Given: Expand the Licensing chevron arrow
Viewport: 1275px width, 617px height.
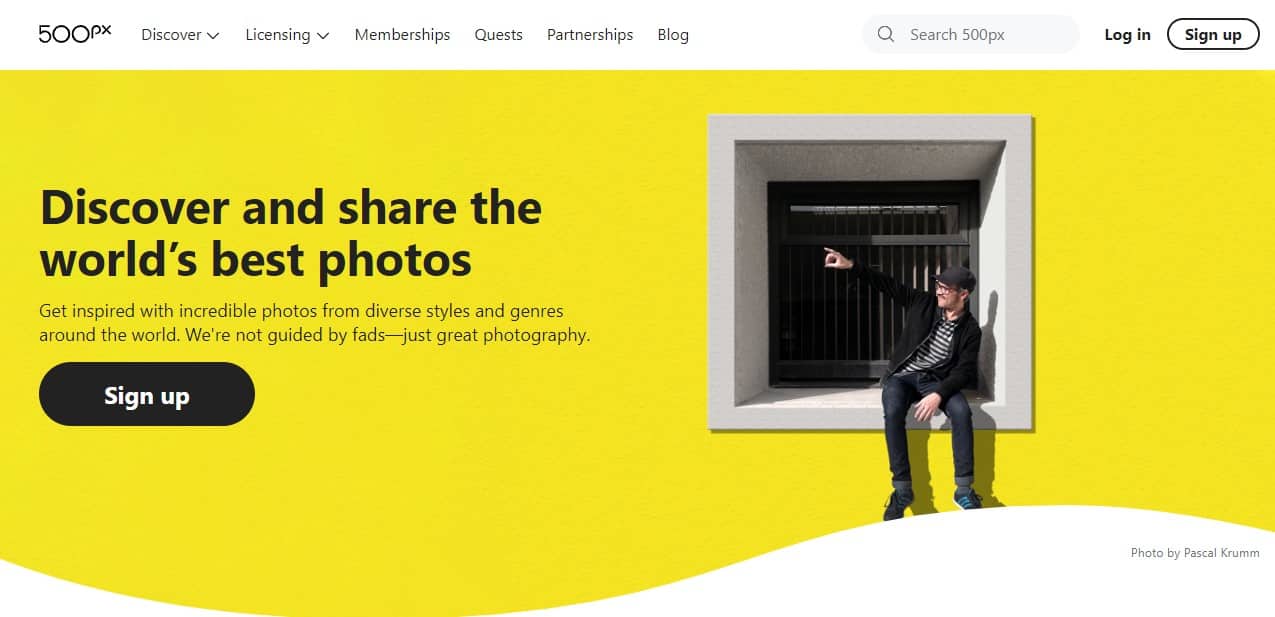Looking at the screenshot, I should pos(322,36).
